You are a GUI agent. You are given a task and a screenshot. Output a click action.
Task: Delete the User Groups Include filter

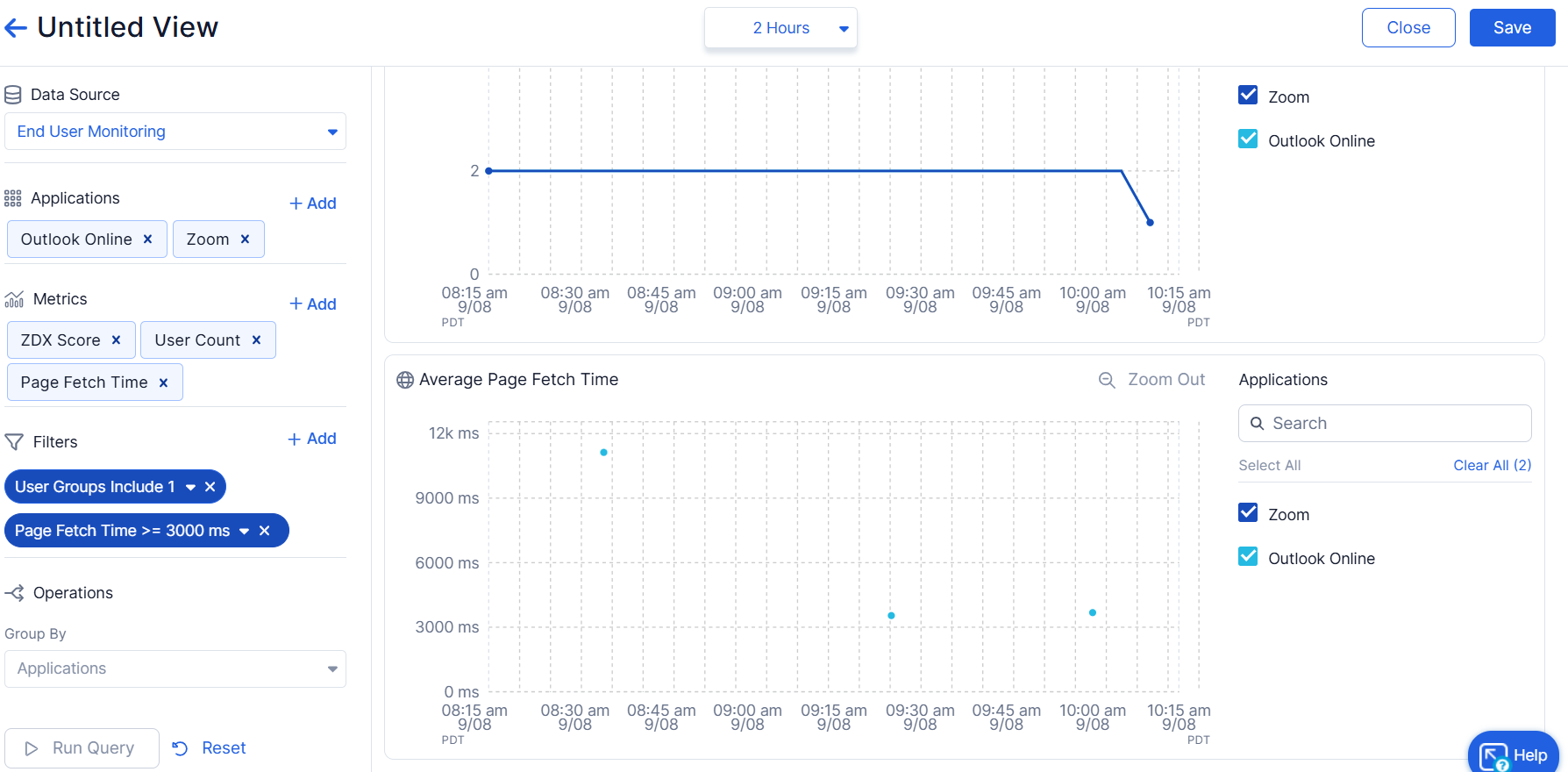click(210, 487)
